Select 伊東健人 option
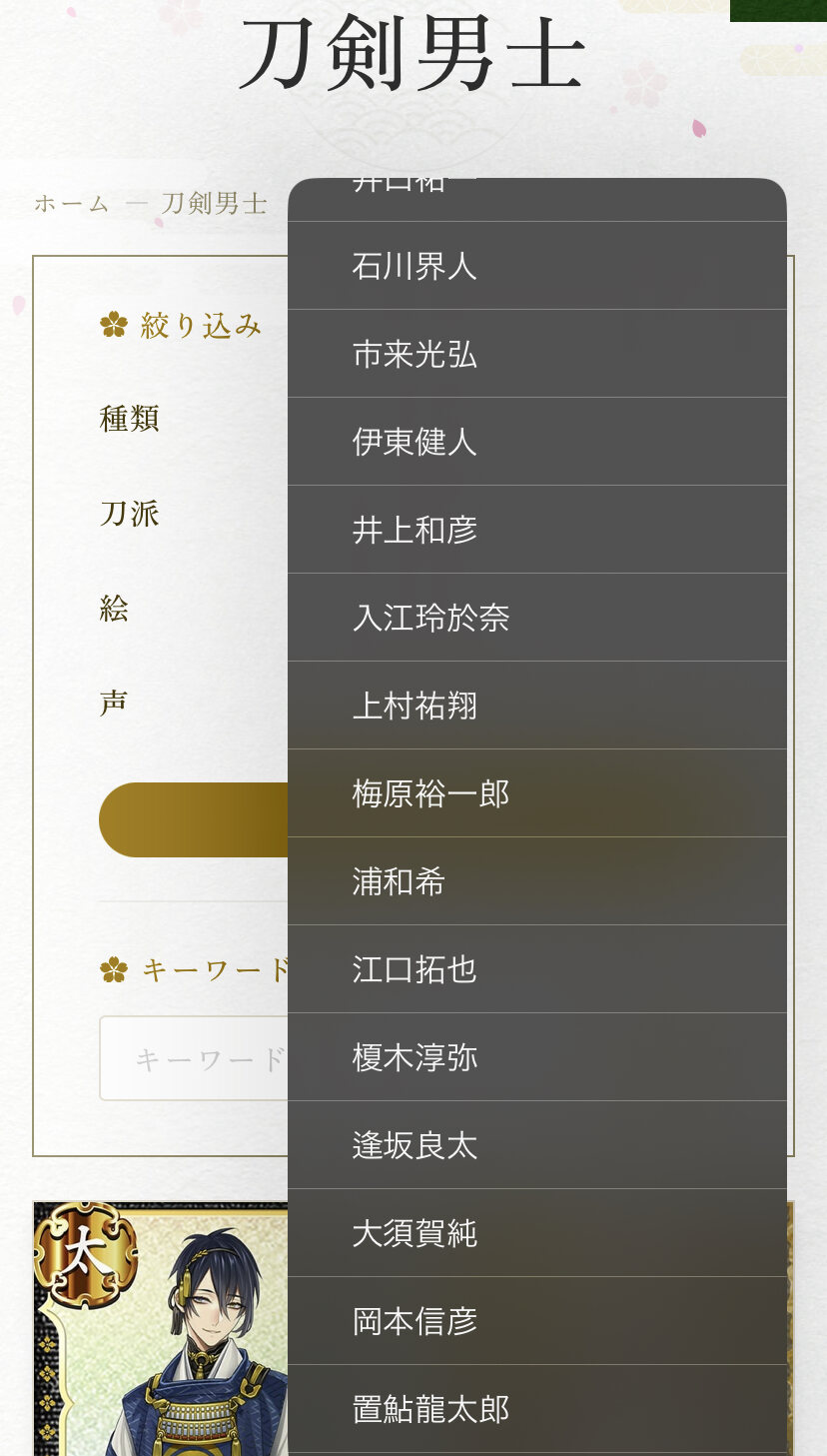The width and height of the screenshot is (827, 1456). [x=537, y=442]
